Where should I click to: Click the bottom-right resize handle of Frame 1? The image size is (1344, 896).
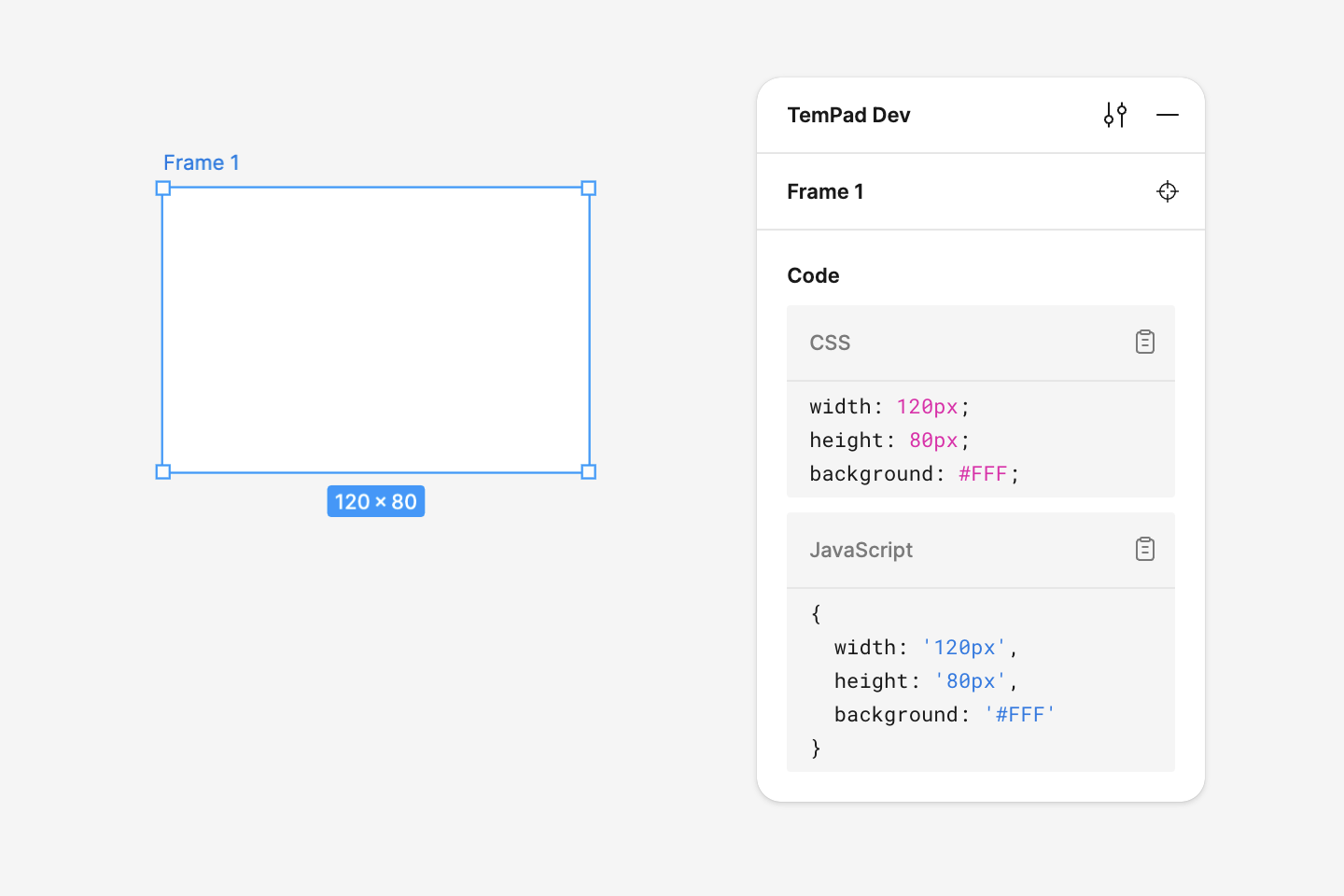[589, 472]
